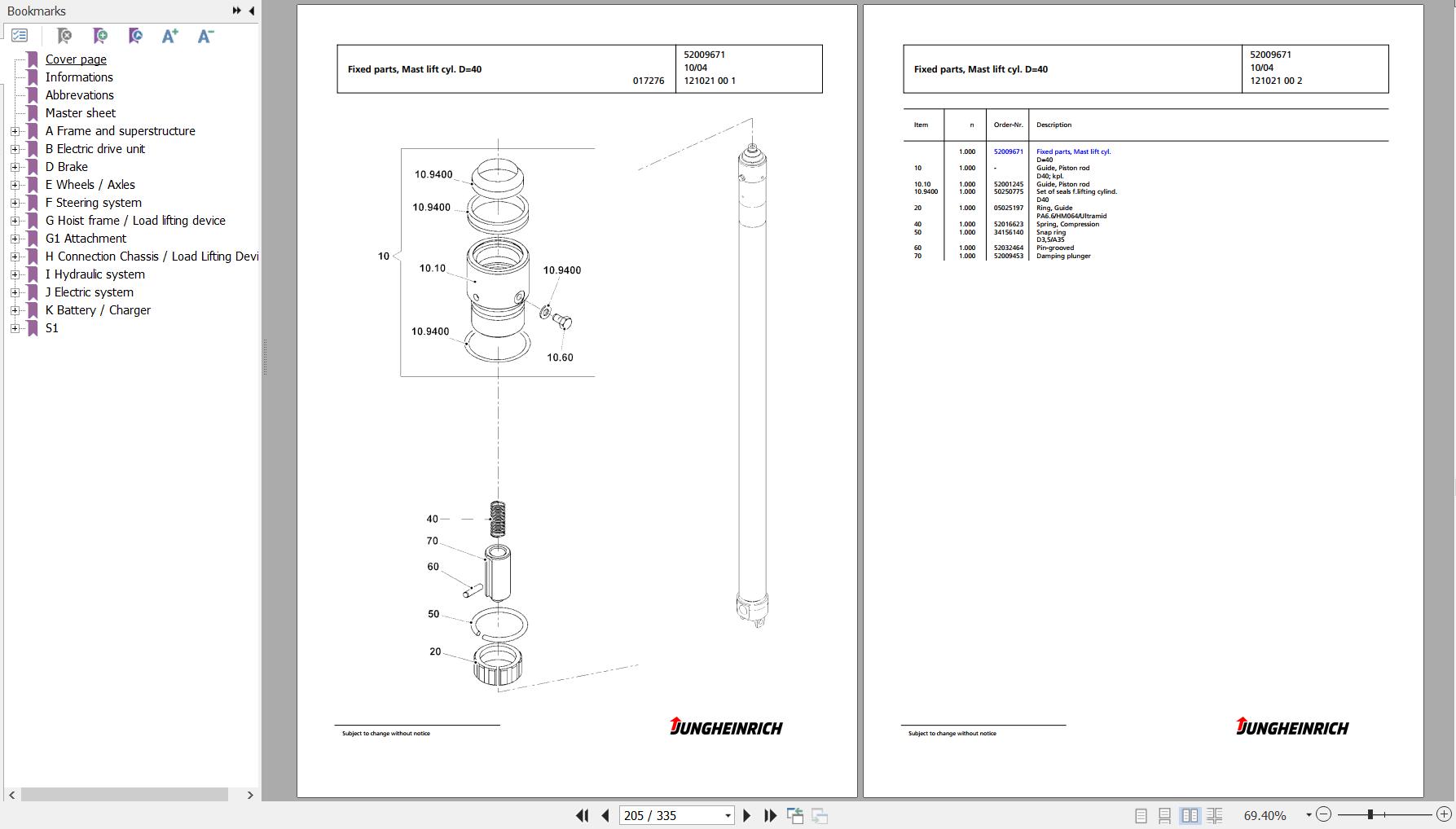
Task: Expand F Steering system bookmark
Action: (x=15, y=203)
